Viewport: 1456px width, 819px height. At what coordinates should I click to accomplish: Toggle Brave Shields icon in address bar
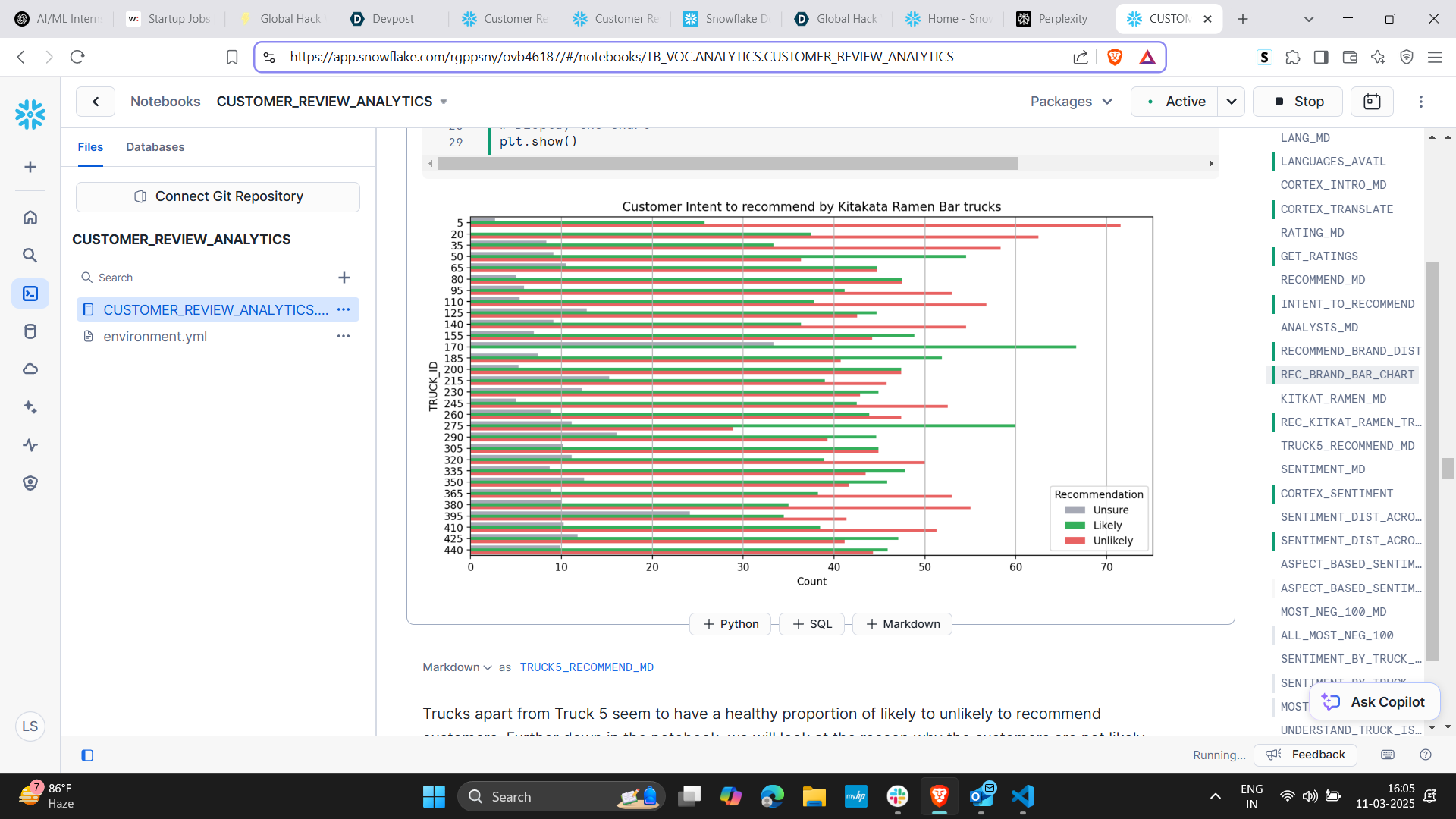coord(1115,57)
